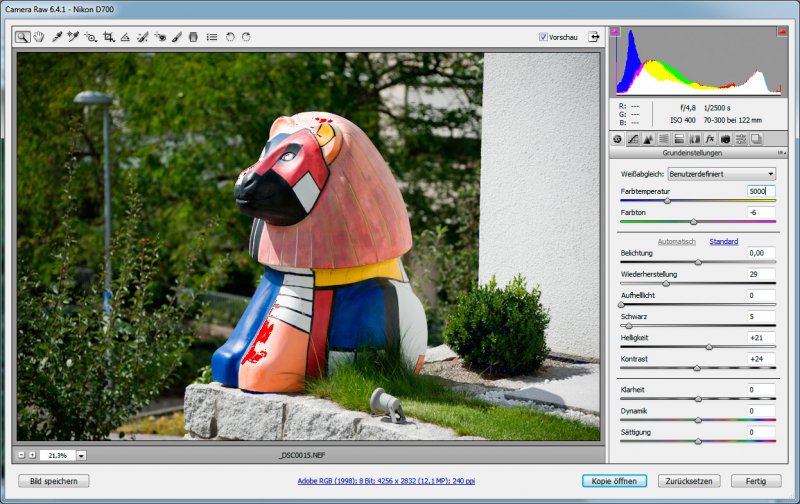Click the Zurücksetzen button
This screenshot has height=504, width=800.
pos(689,481)
